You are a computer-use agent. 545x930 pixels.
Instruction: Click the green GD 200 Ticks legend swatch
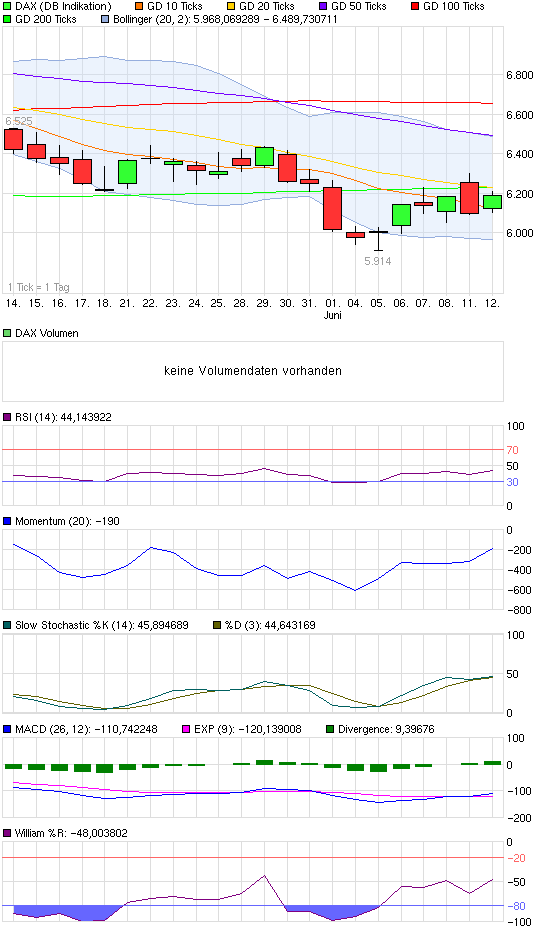tap(7, 20)
